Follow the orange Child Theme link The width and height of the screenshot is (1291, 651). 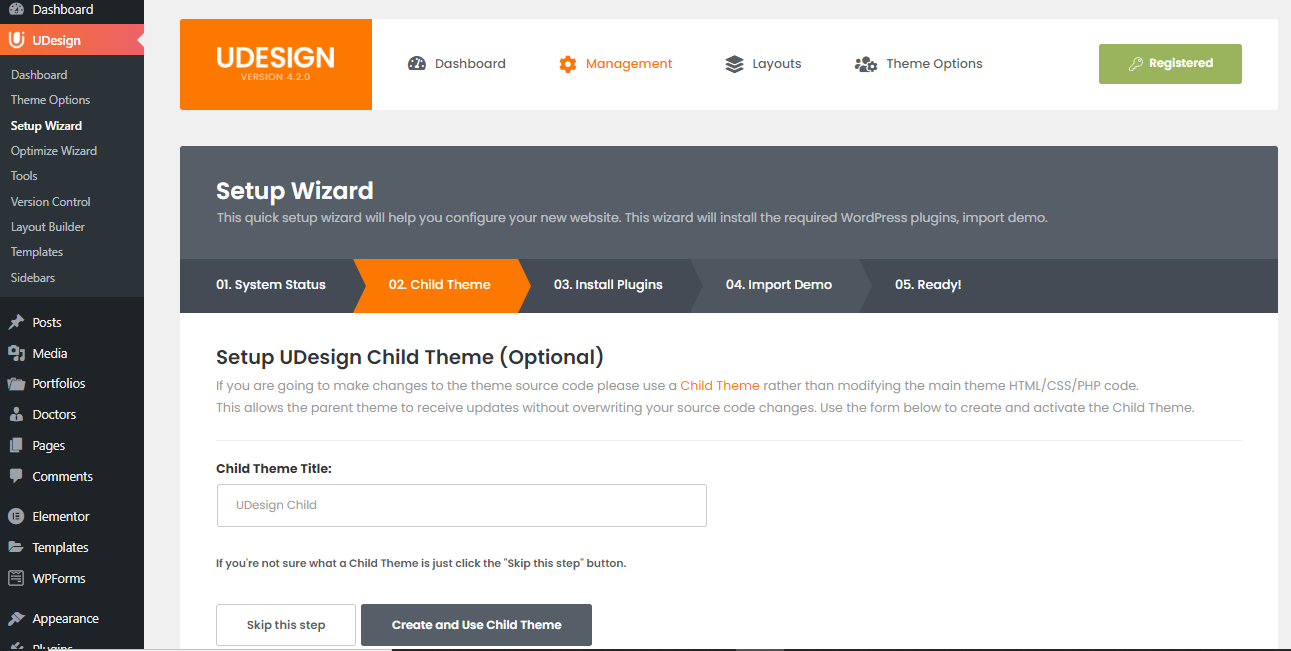point(720,385)
